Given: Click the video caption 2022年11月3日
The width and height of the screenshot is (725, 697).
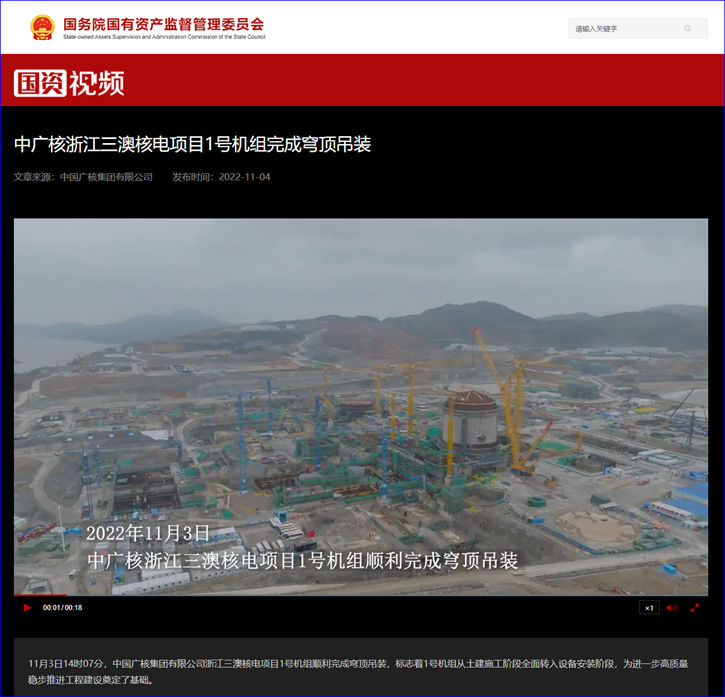Looking at the screenshot, I should click(148, 533).
